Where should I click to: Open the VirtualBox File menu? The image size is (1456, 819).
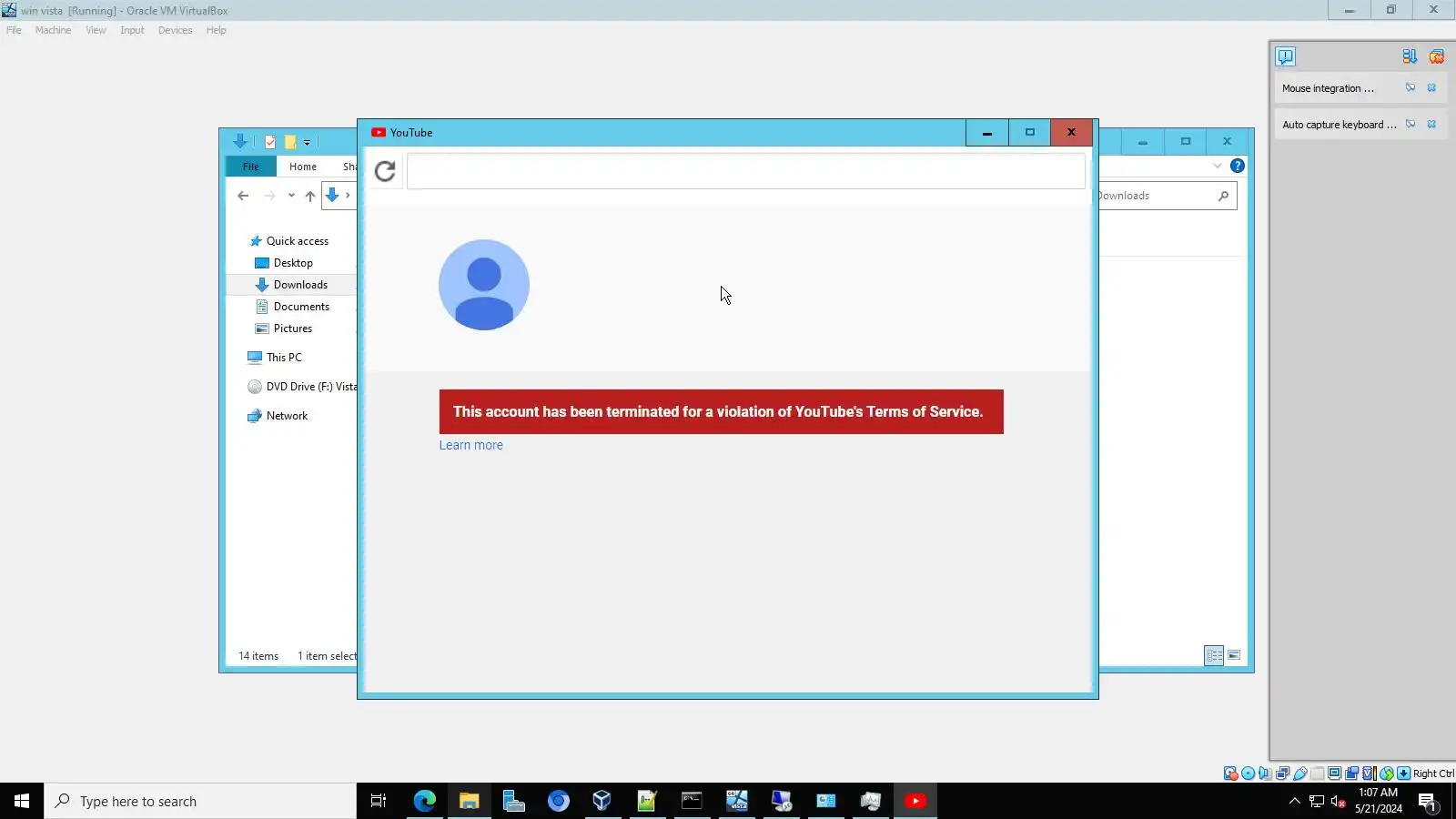point(14,30)
